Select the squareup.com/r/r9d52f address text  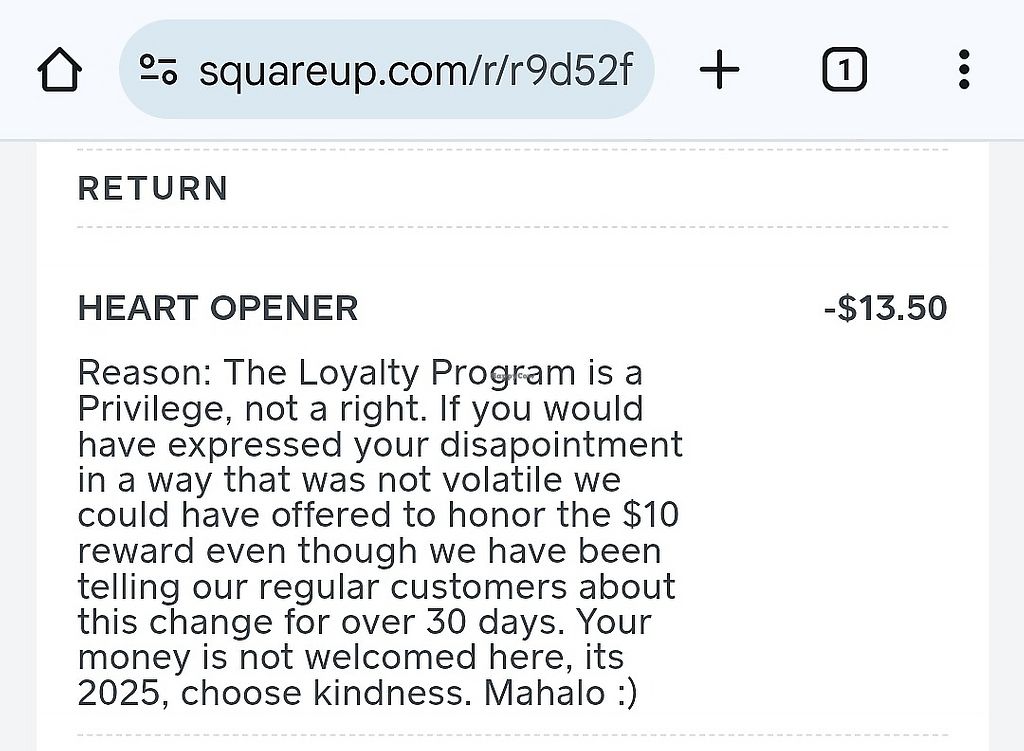tap(416, 70)
